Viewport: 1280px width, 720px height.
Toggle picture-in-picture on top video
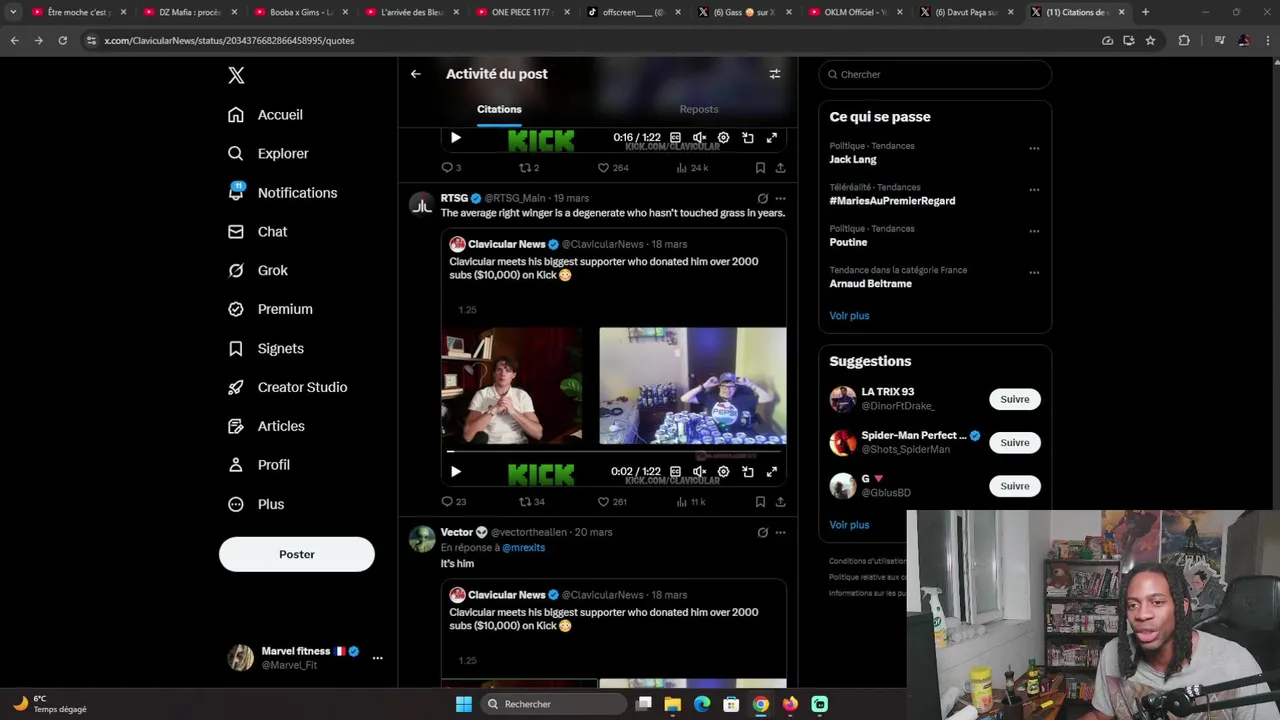[748, 138]
